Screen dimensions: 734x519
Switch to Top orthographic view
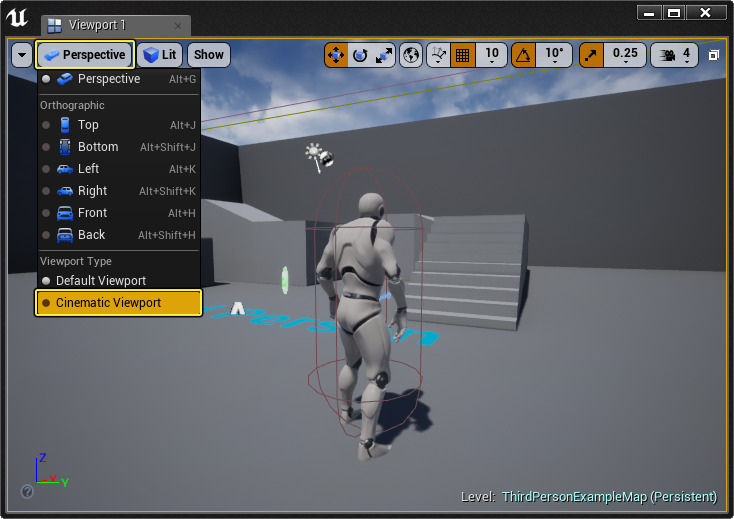coord(119,125)
